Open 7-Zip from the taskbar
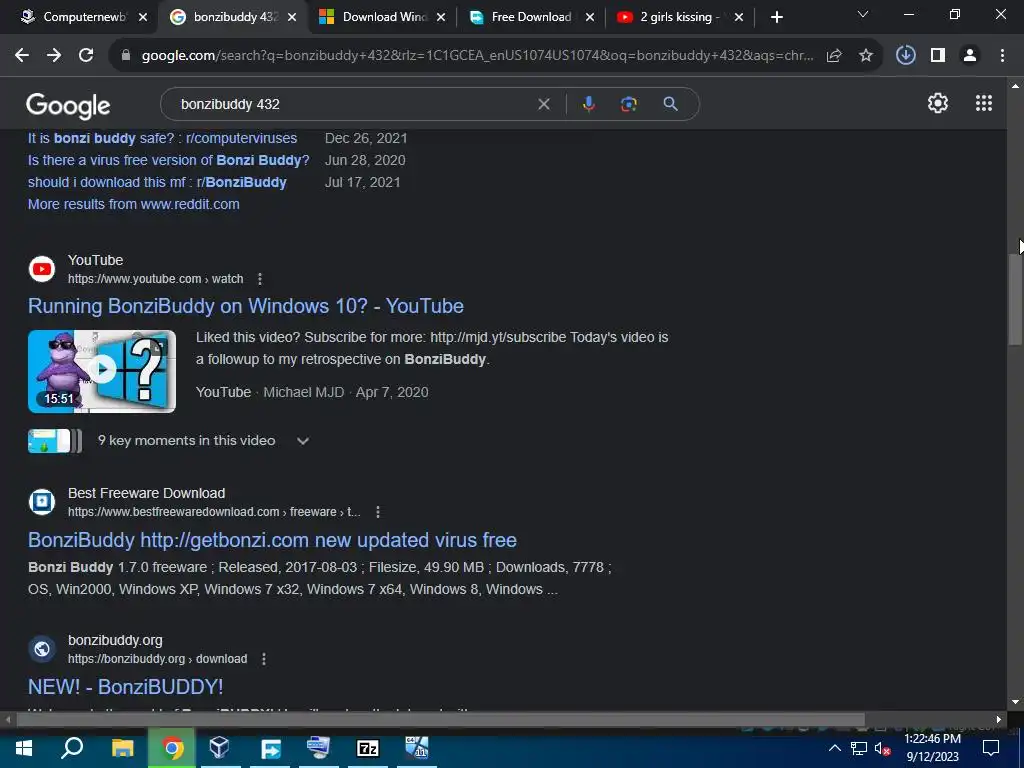The image size is (1024, 768). (x=368, y=748)
